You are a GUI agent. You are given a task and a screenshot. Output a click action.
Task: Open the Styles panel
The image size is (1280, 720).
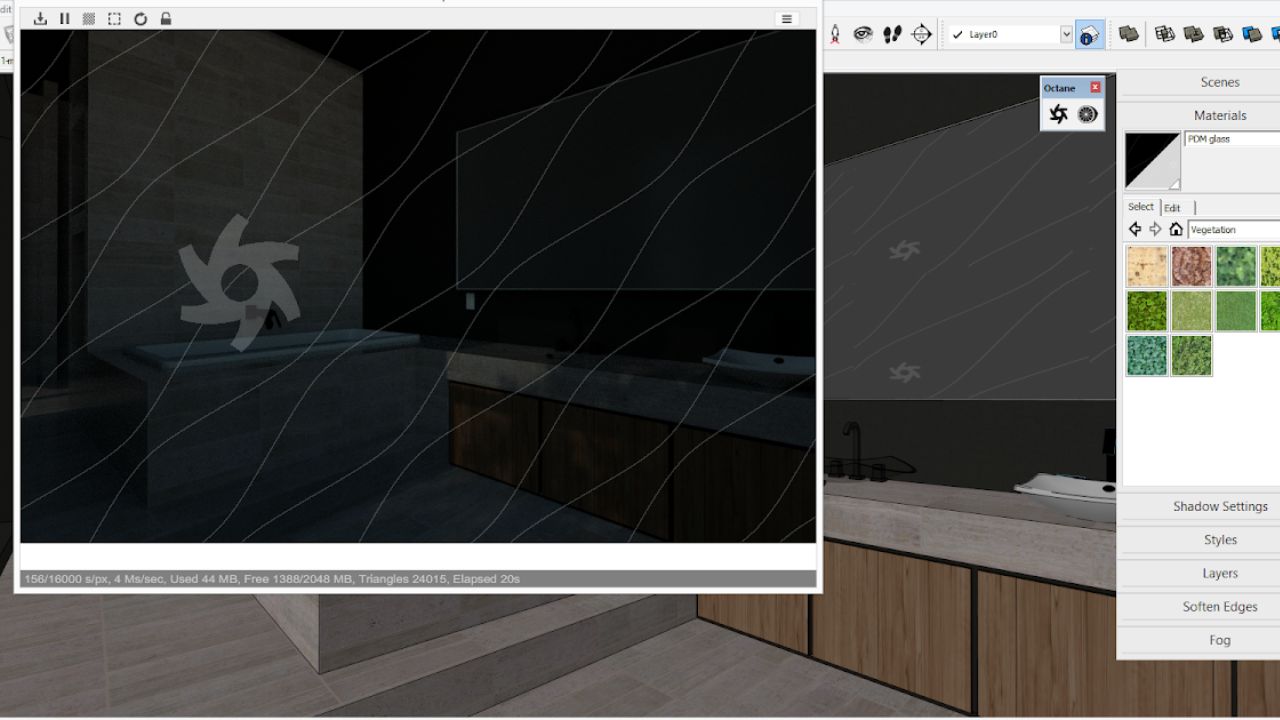(x=1220, y=540)
